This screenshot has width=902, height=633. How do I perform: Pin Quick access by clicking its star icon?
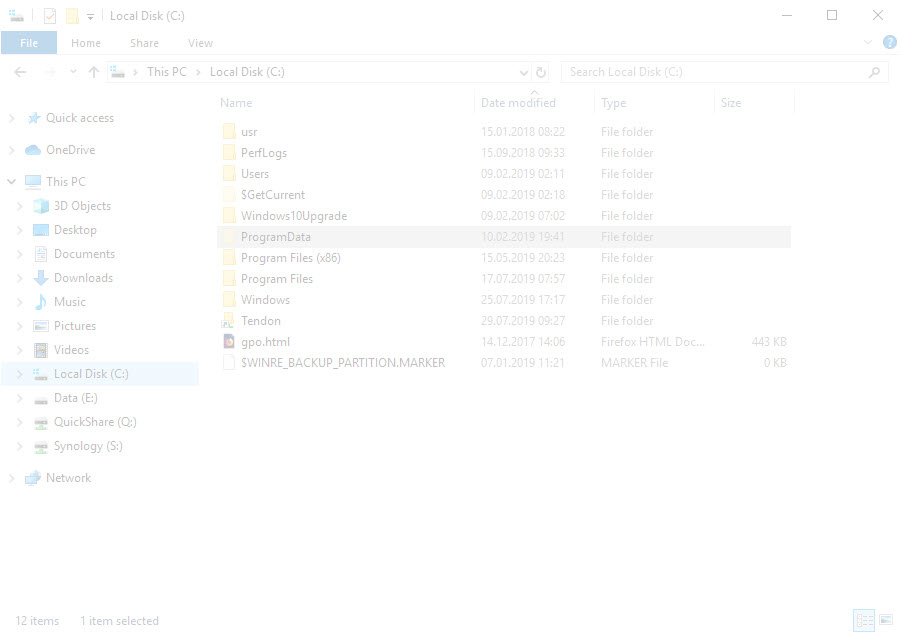click(x=34, y=117)
